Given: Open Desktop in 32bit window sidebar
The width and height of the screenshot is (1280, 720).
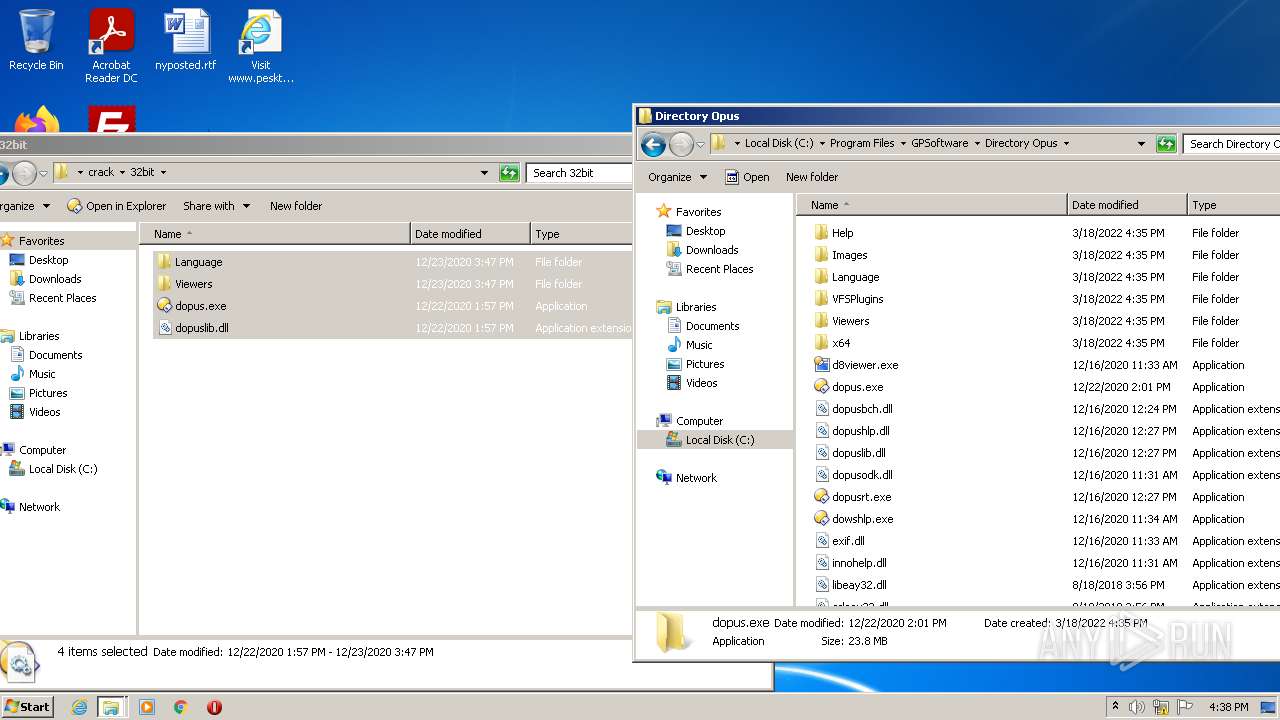Looking at the screenshot, I should (x=48, y=260).
